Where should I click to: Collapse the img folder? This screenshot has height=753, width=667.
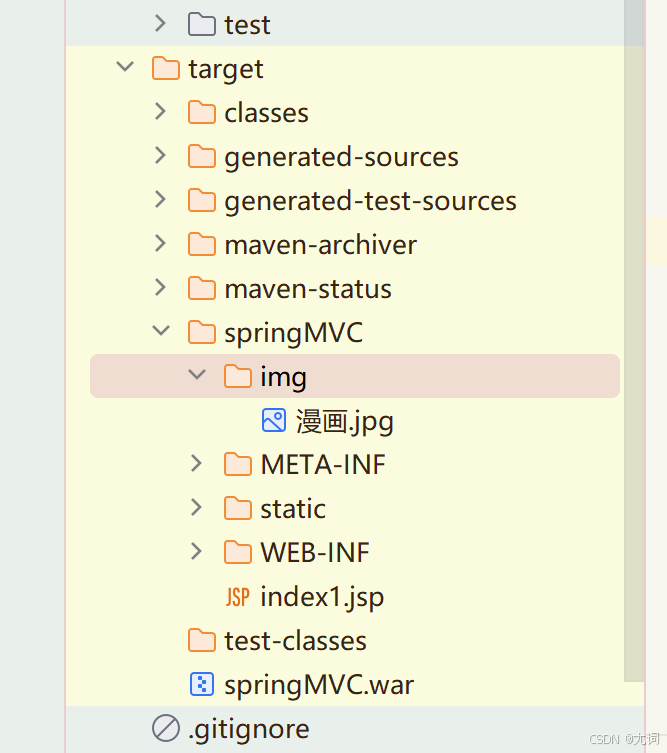point(197,375)
